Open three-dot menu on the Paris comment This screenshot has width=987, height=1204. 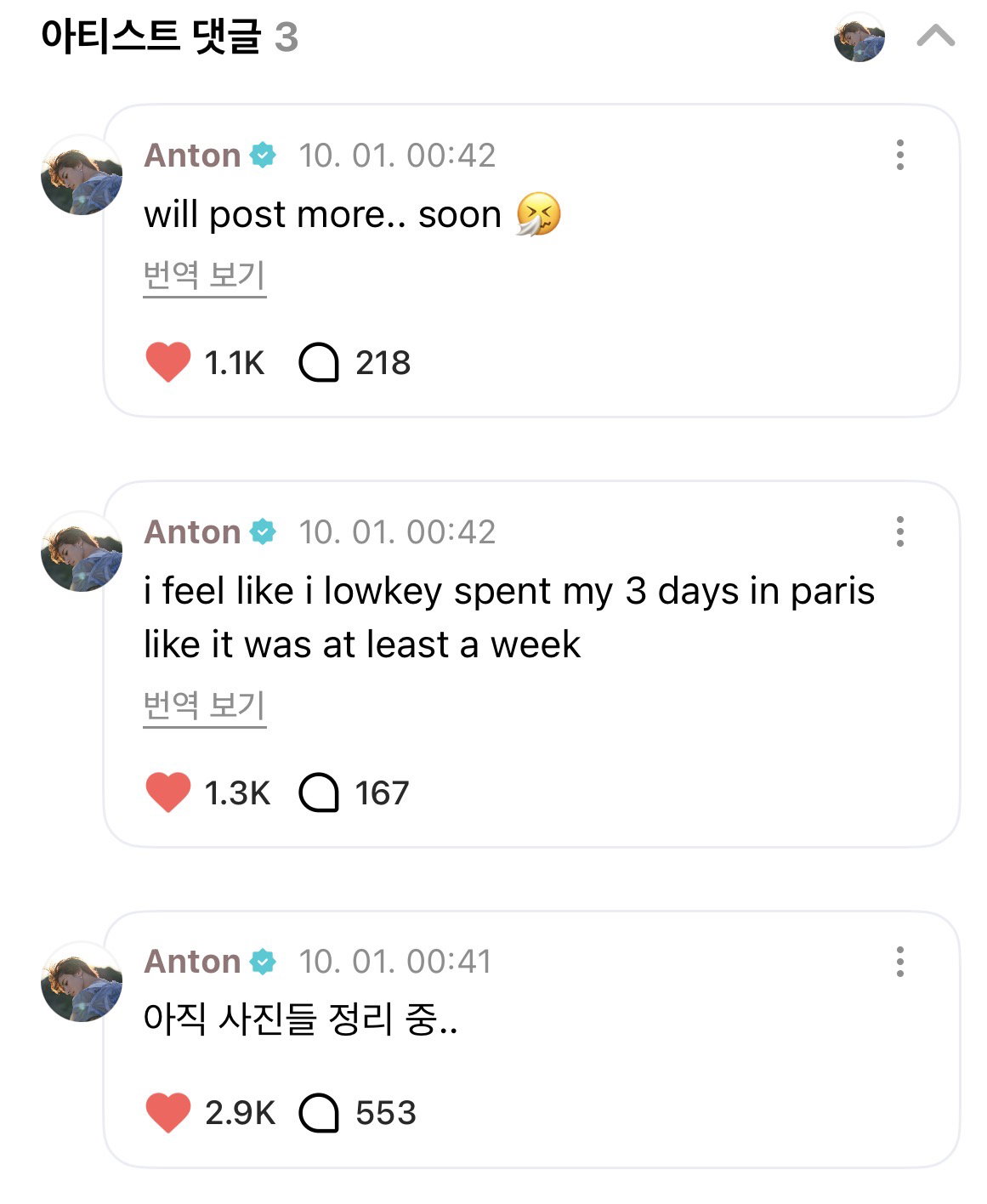tap(899, 531)
